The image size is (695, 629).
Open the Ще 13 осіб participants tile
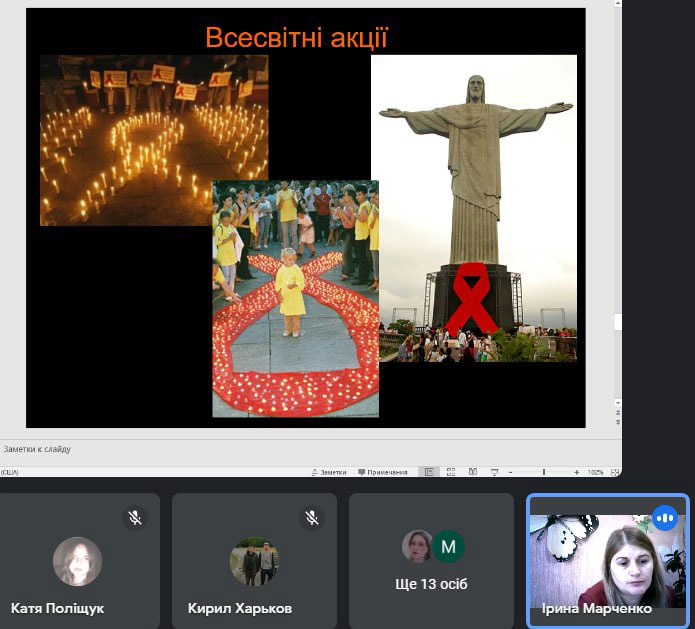point(431,561)
